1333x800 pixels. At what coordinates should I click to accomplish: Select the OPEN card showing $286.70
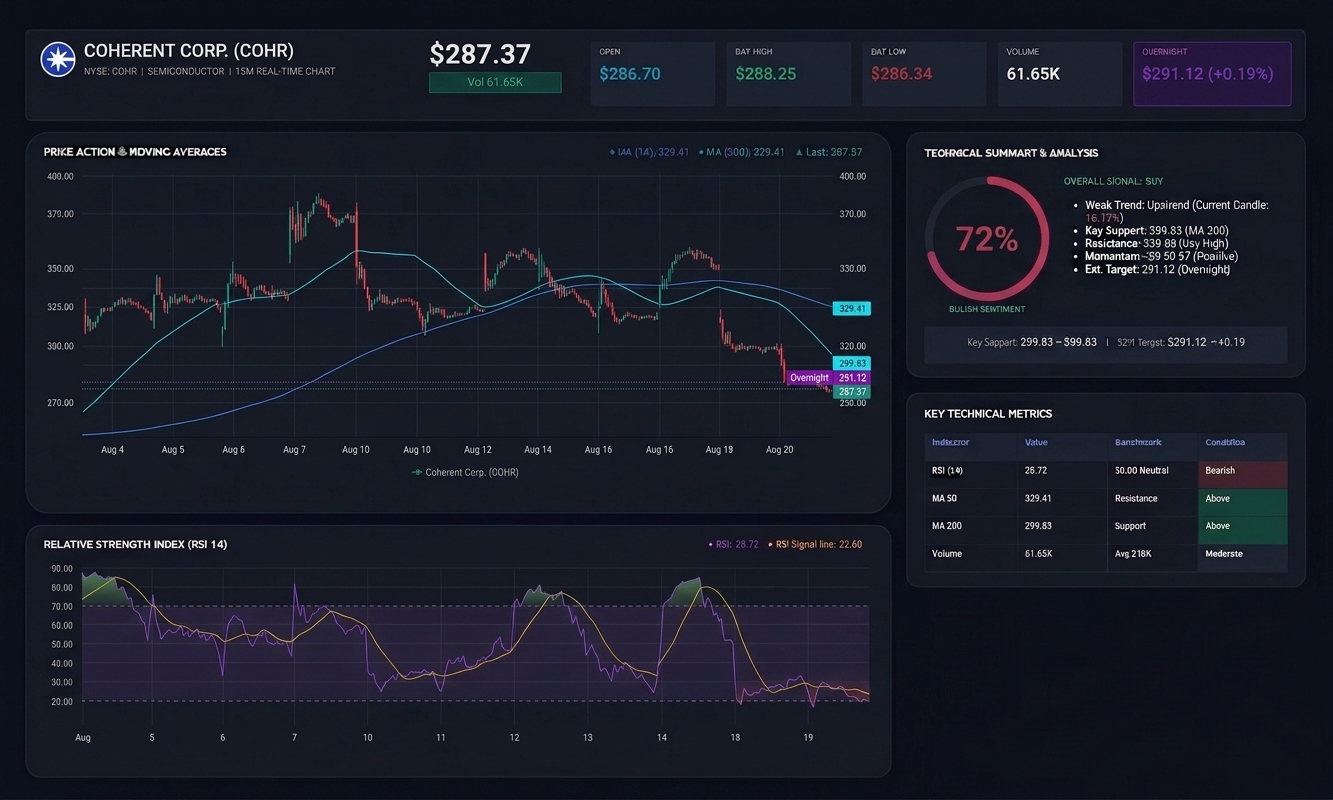[x=653, y=74]
